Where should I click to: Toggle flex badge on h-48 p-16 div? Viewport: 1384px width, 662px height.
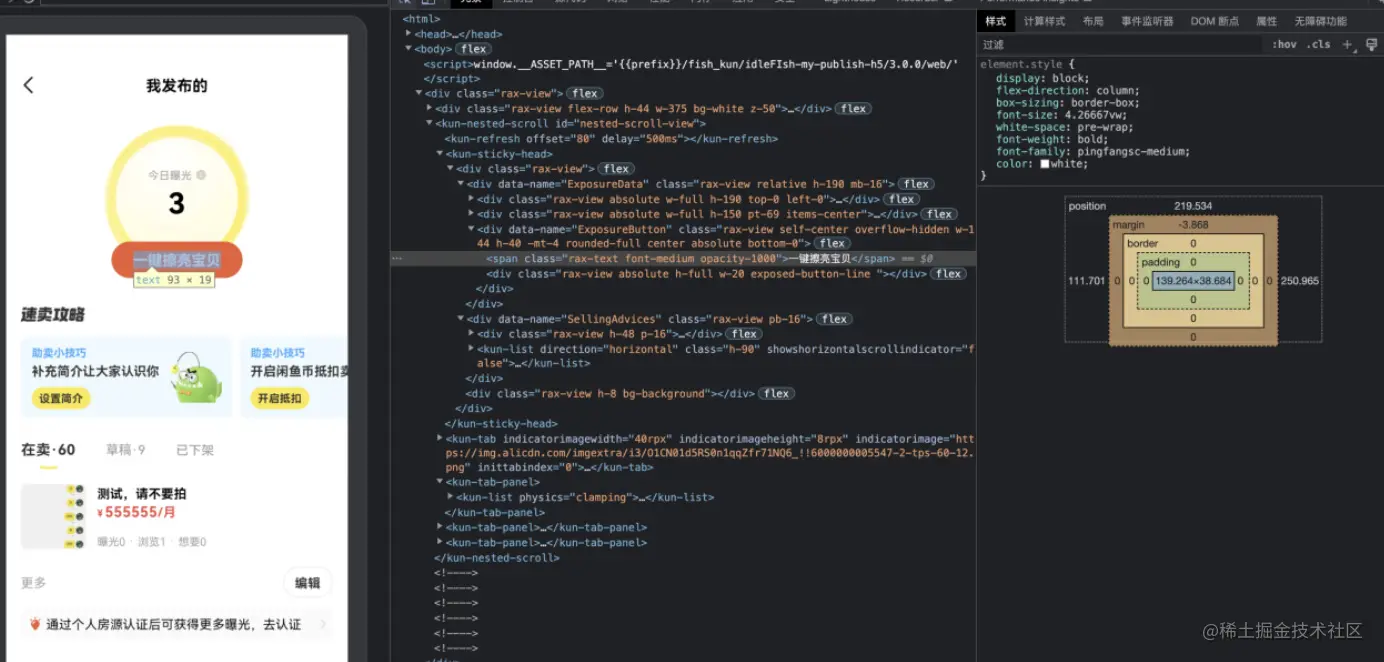(743, 333)
